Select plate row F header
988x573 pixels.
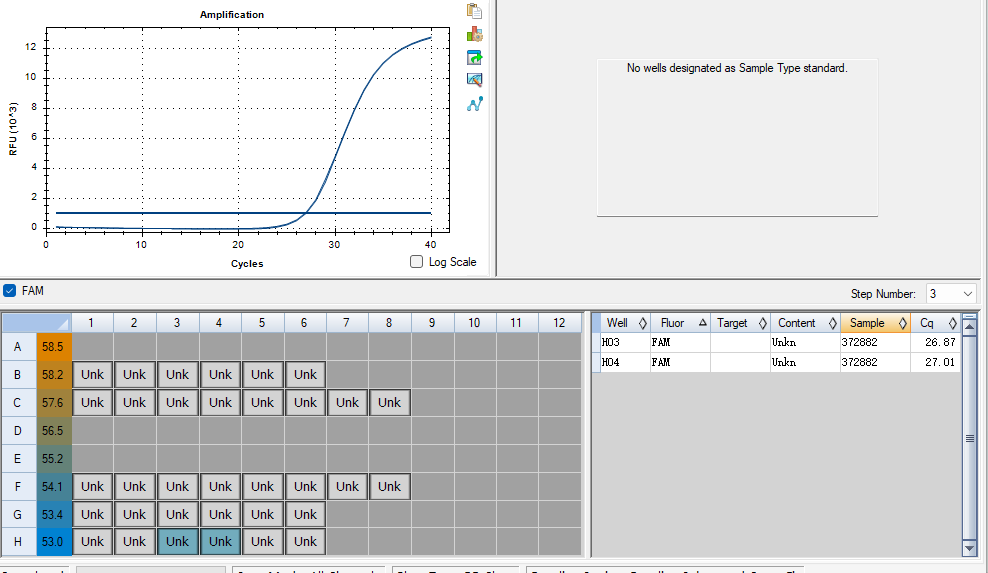coord(18,487)
